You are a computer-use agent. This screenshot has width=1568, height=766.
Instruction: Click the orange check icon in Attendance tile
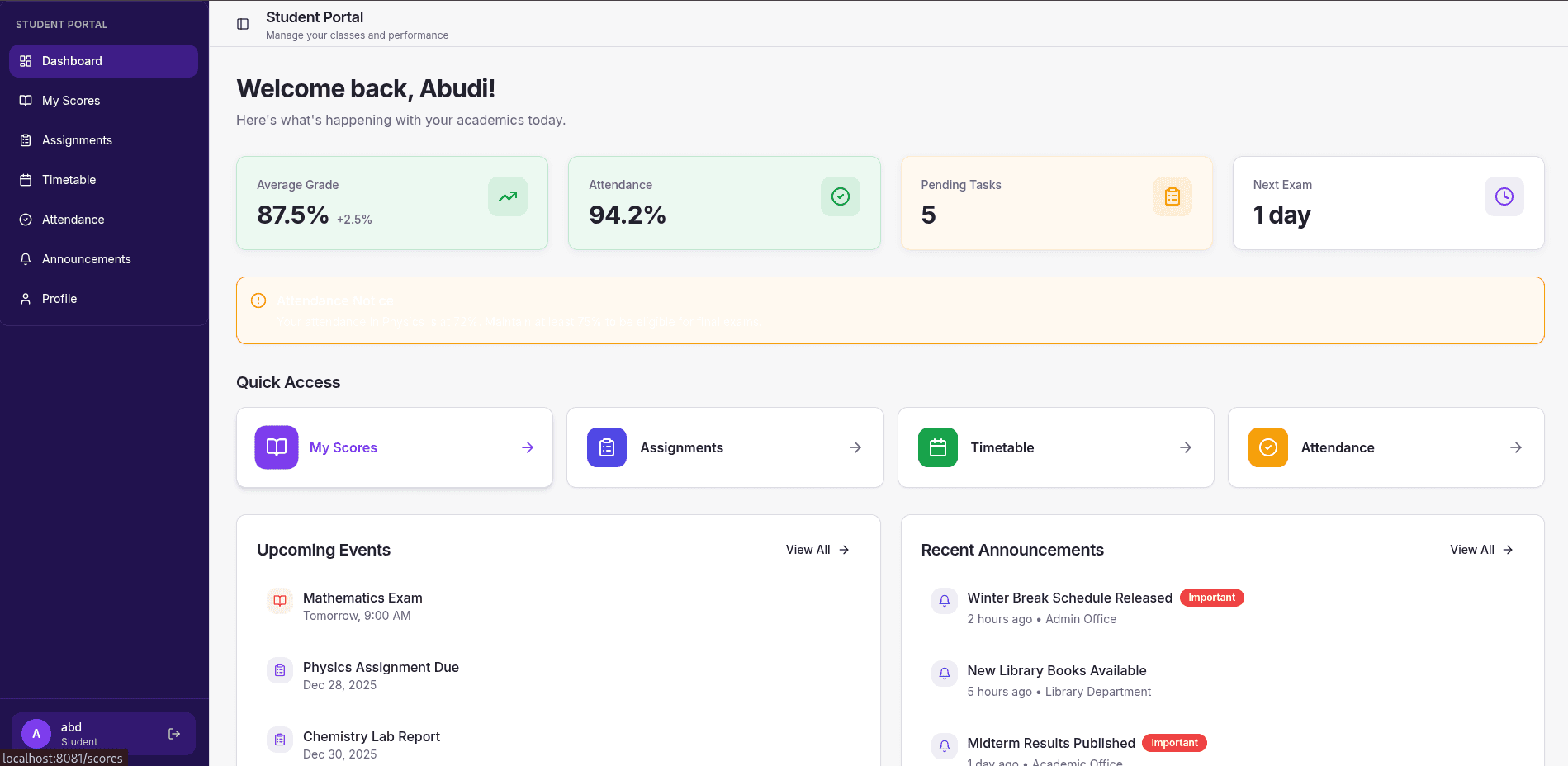tap(1268, 447)
